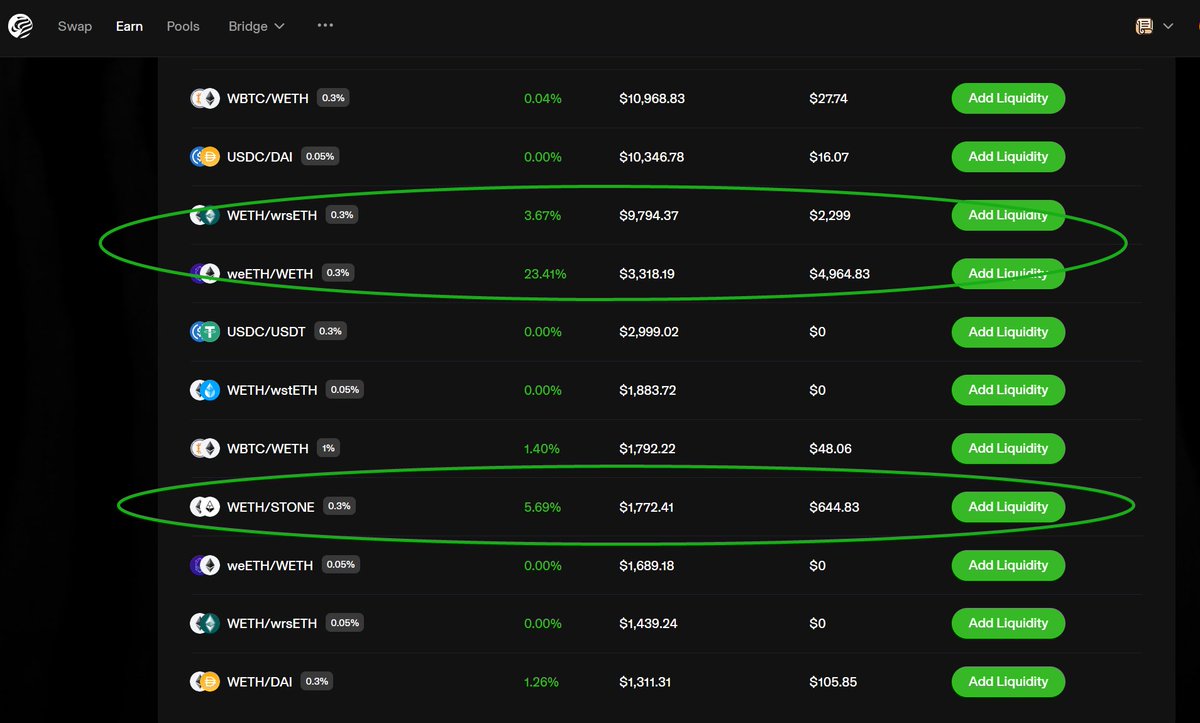Click the 1.40% APR value
The image size is (1200, 723).
coord(543,448)
